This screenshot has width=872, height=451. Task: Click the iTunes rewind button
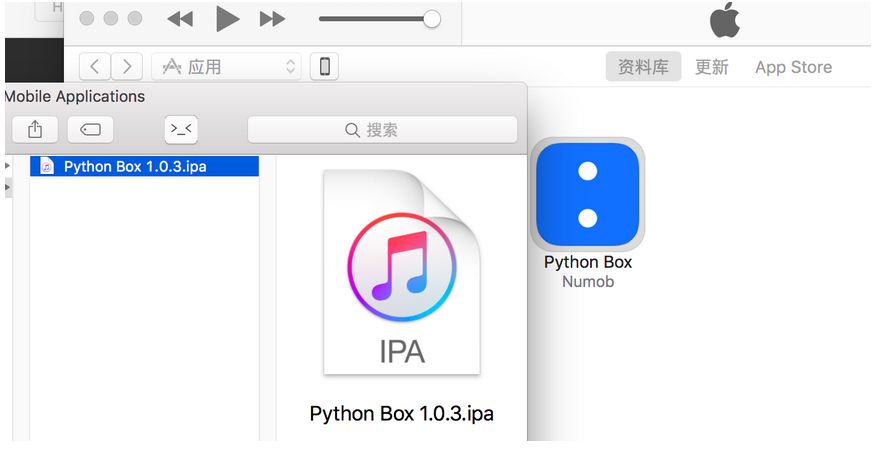[x=180, y=19]
